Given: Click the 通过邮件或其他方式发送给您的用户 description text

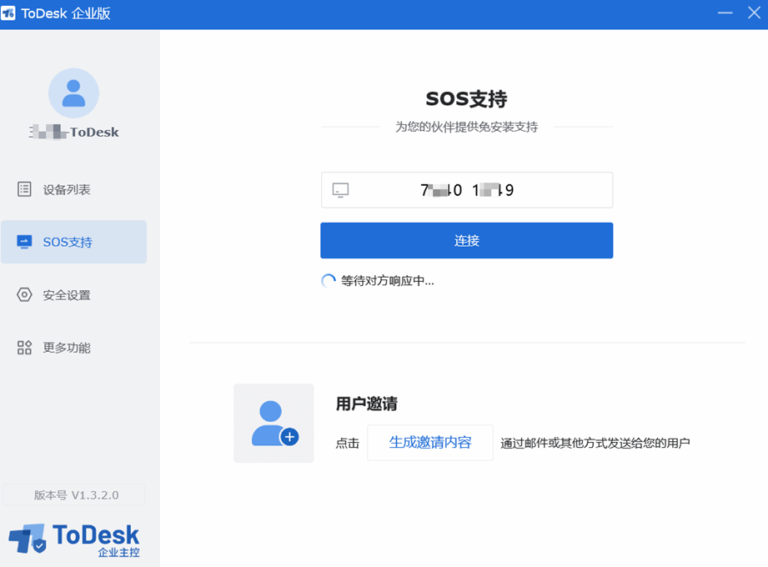Looking at the screenshot, I should click(595, 443).
